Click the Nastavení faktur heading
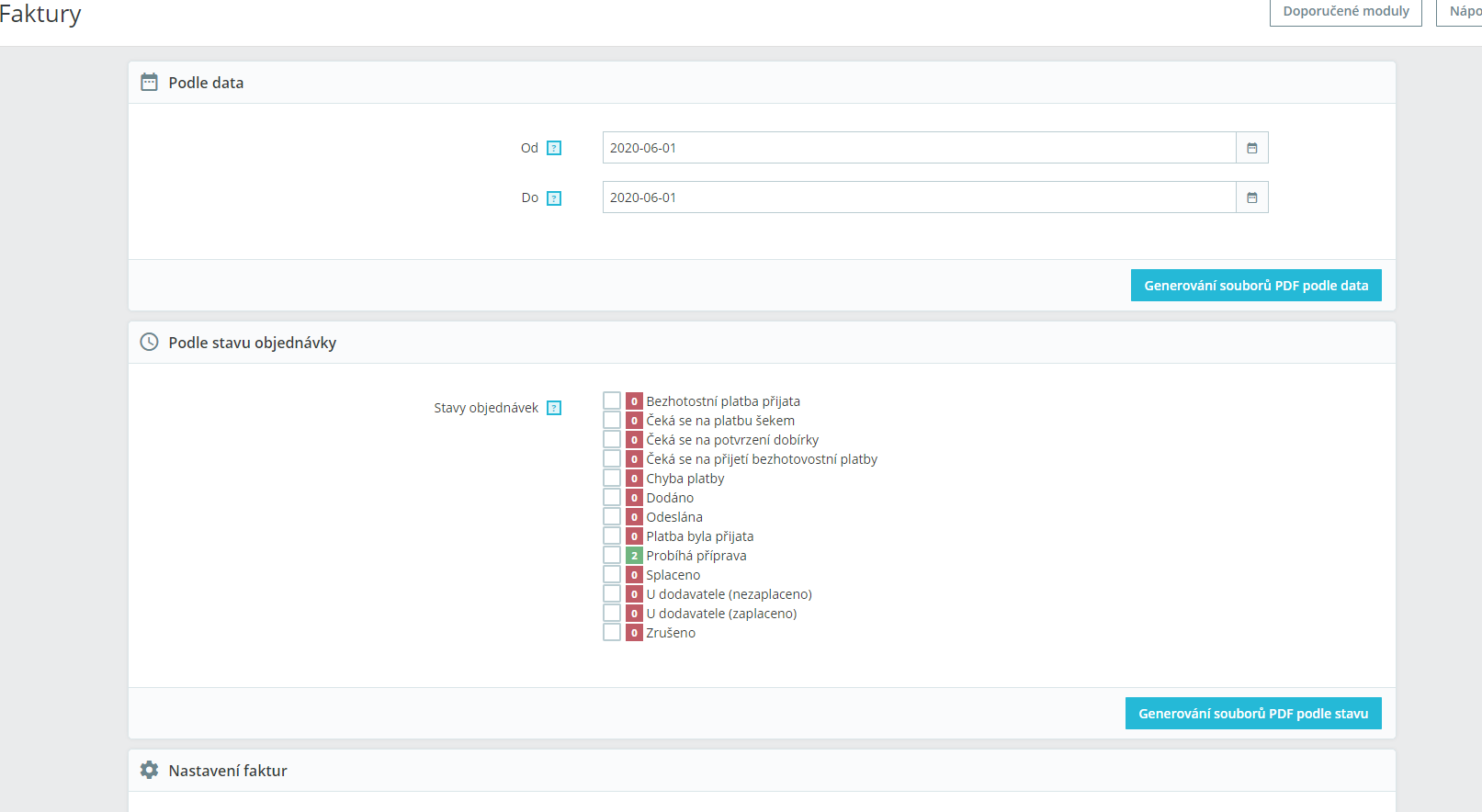This screenshot has width=1482, height=812. tap(228, 771)
